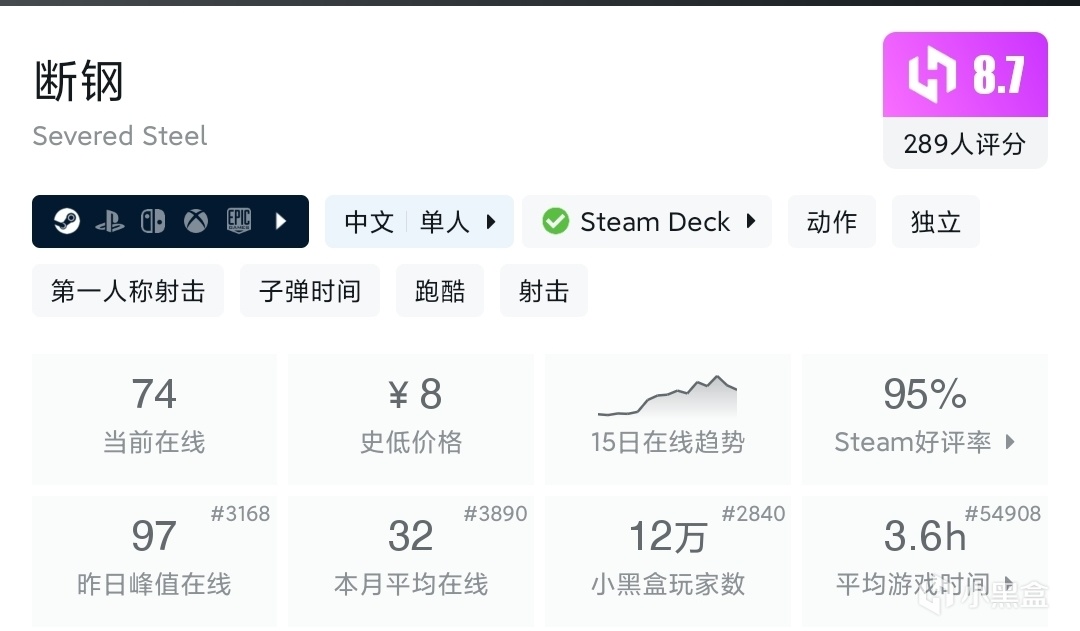
Task: Expand 平均游戏时间 details arrow
Action: [x=1008, y=584]
